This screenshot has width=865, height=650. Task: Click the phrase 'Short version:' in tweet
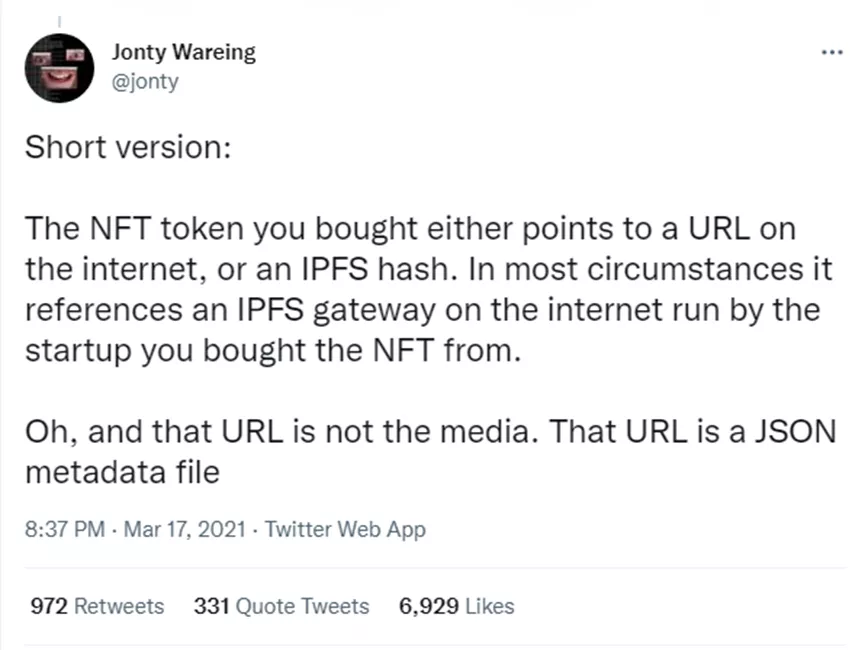(x=128, y=147)
